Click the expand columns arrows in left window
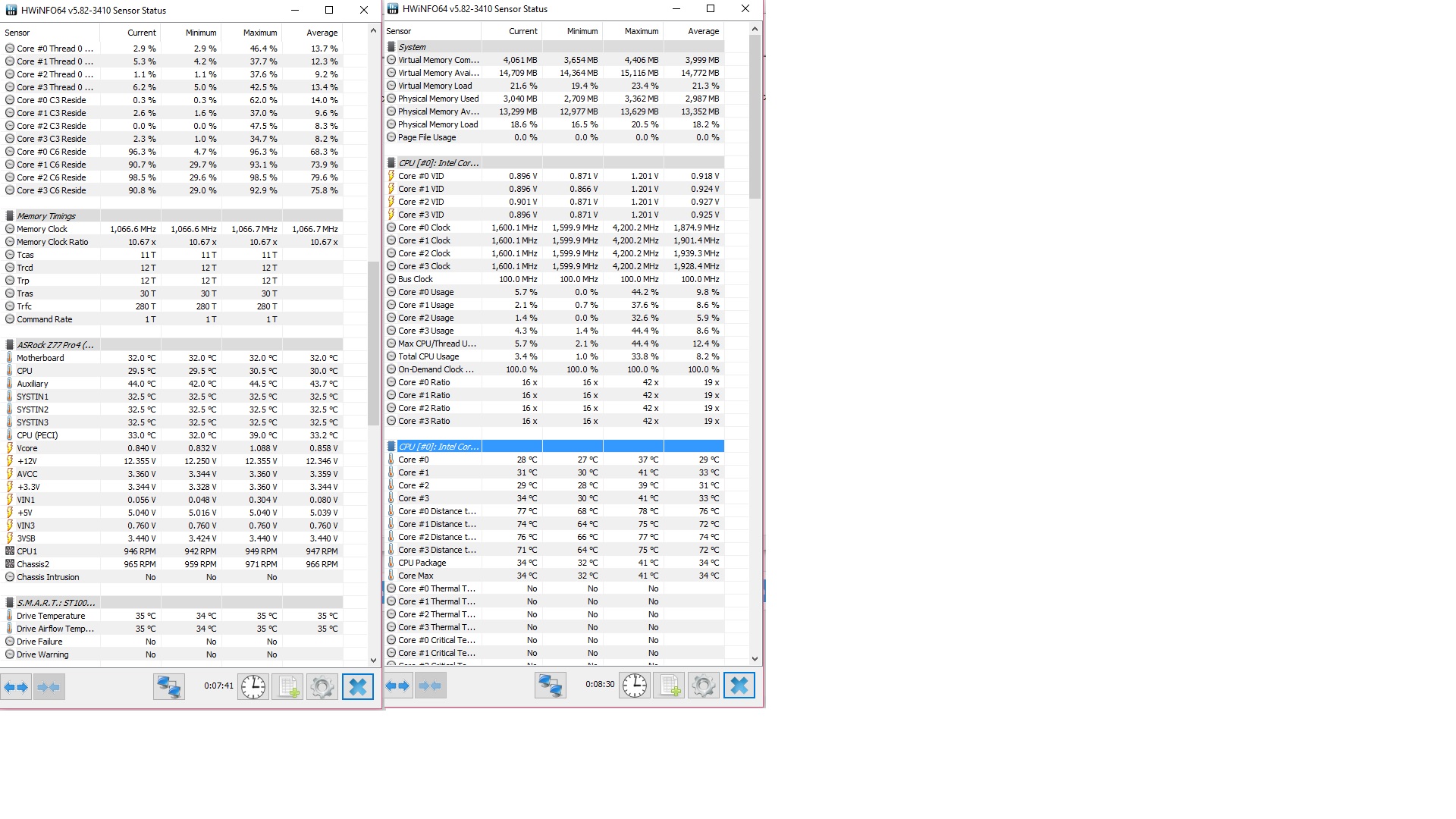The width and height of the screenshot is (1456, 819). pyautogui.click(x=16, y=687)
